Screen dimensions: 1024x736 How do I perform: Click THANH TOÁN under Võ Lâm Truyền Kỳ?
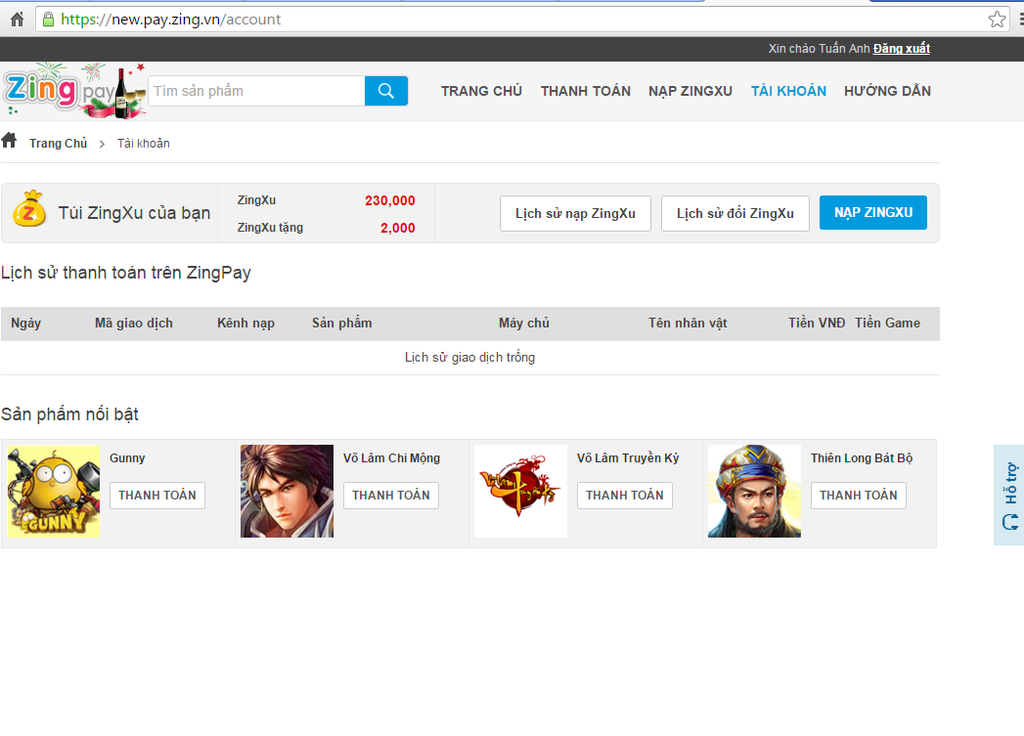pyautogui.click(x=625, y=495)
